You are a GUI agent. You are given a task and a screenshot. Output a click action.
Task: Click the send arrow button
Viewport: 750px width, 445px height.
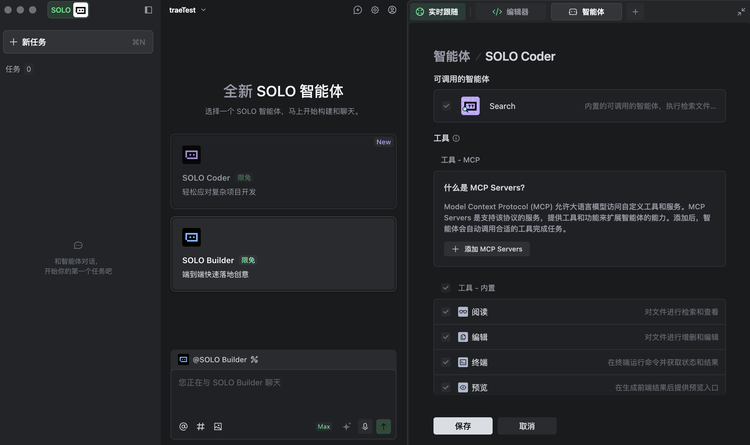[384, 426]
